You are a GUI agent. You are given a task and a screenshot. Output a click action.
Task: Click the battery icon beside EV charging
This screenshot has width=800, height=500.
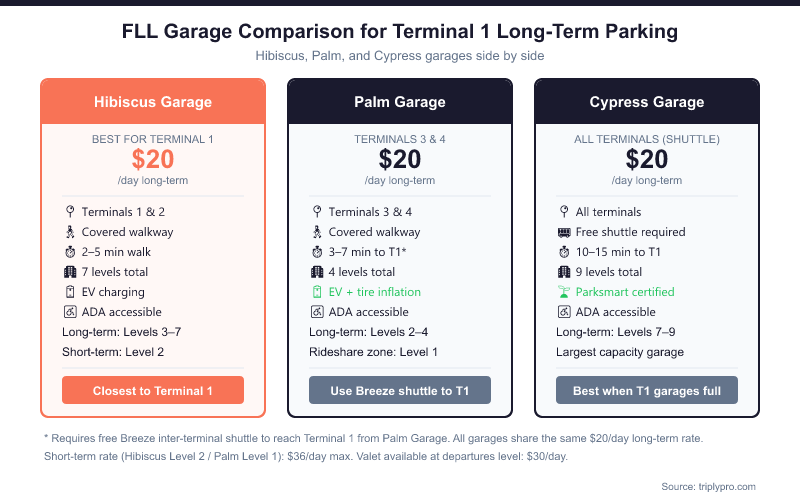(70, 292)
